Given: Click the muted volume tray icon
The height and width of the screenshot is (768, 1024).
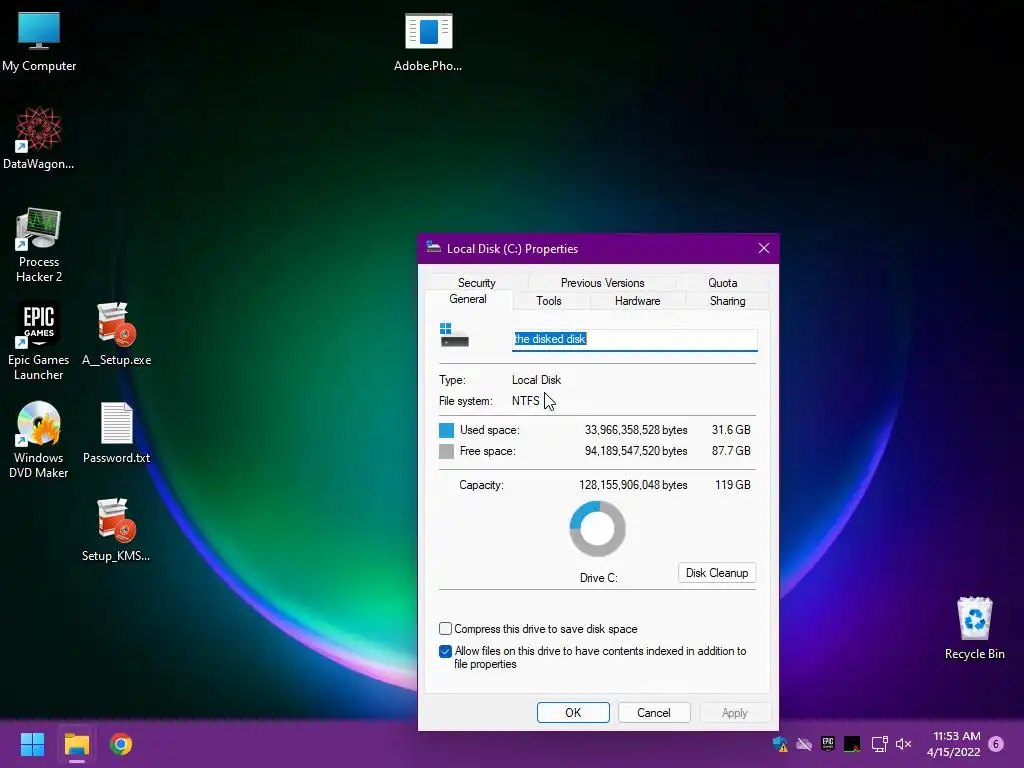Looking at the screenshot, I should click(903, 744).
